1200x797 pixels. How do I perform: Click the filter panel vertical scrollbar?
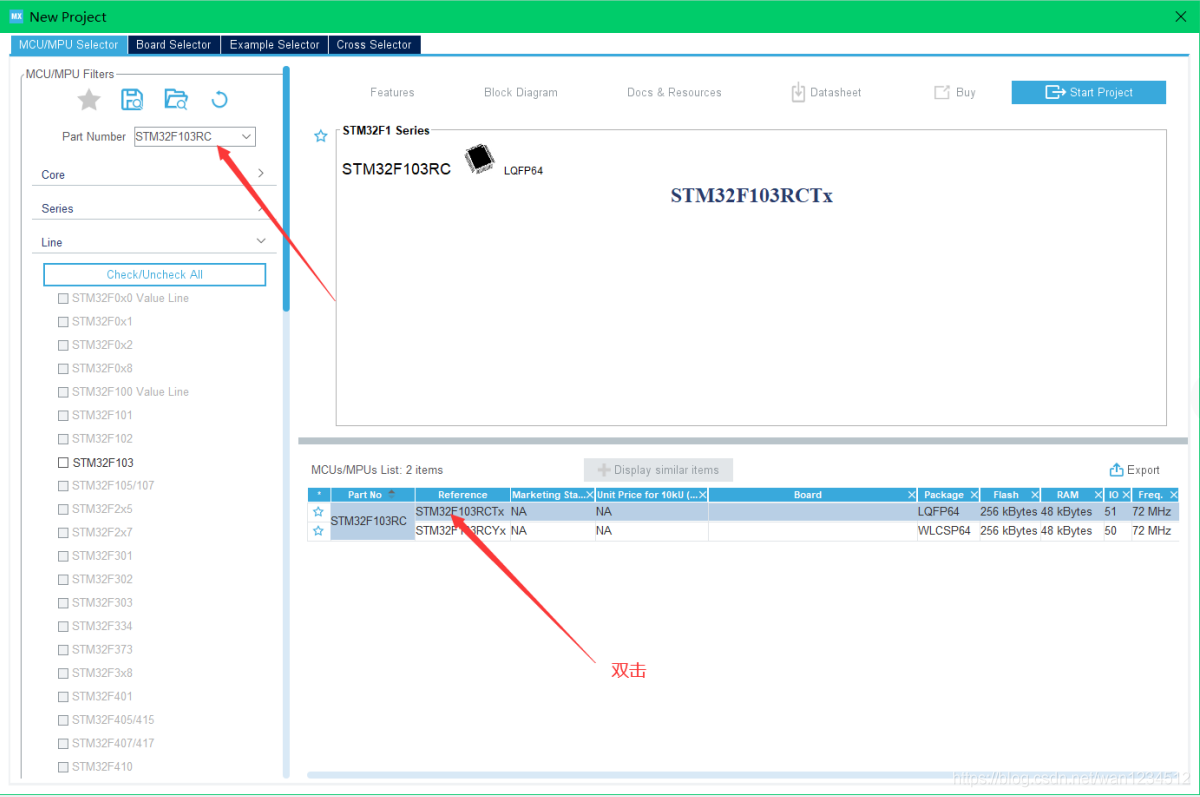[x=286, y=190]
